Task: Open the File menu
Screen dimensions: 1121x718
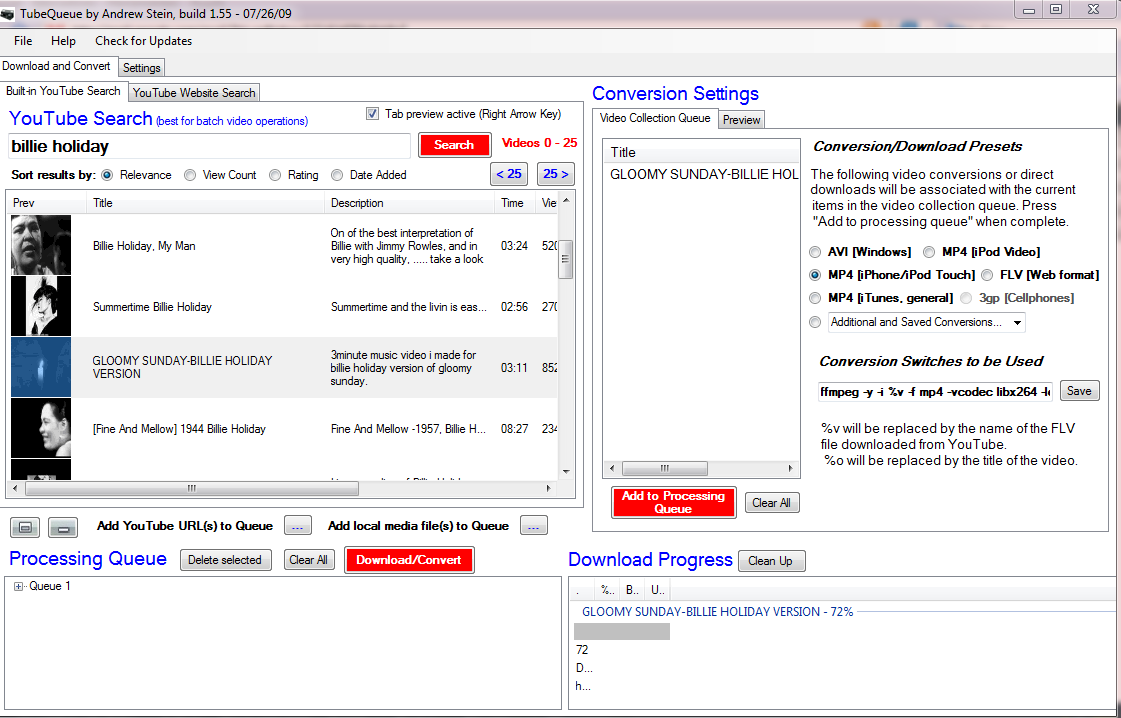Action: (23, 41)
